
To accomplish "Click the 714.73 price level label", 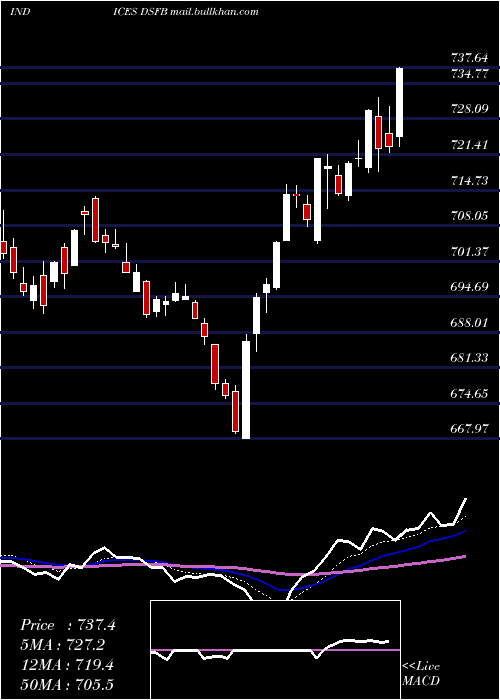I will pos(470,180).
